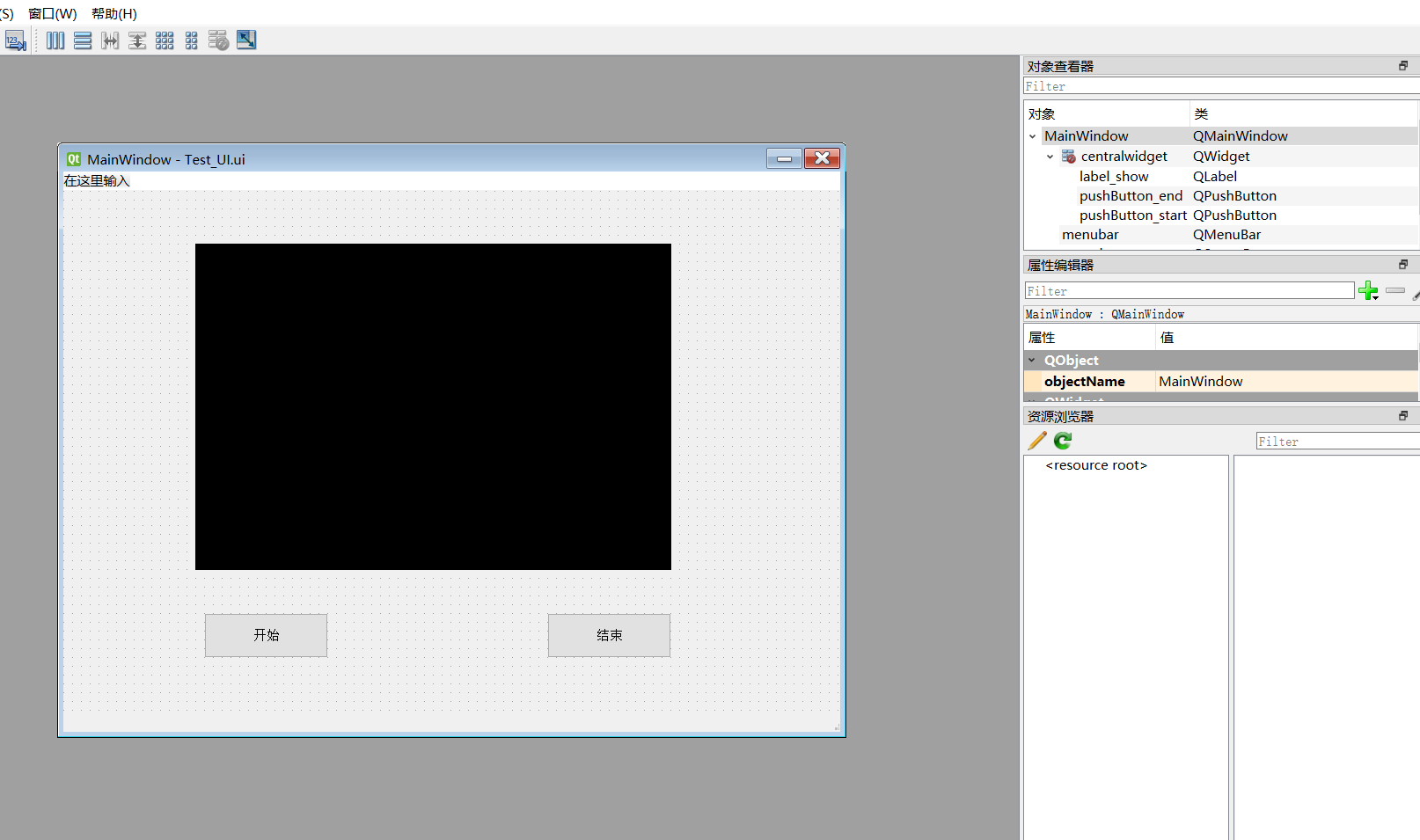This screenshot has height=840, width=1420.
Task: Select label_show in object tree
Action: 1114,176
